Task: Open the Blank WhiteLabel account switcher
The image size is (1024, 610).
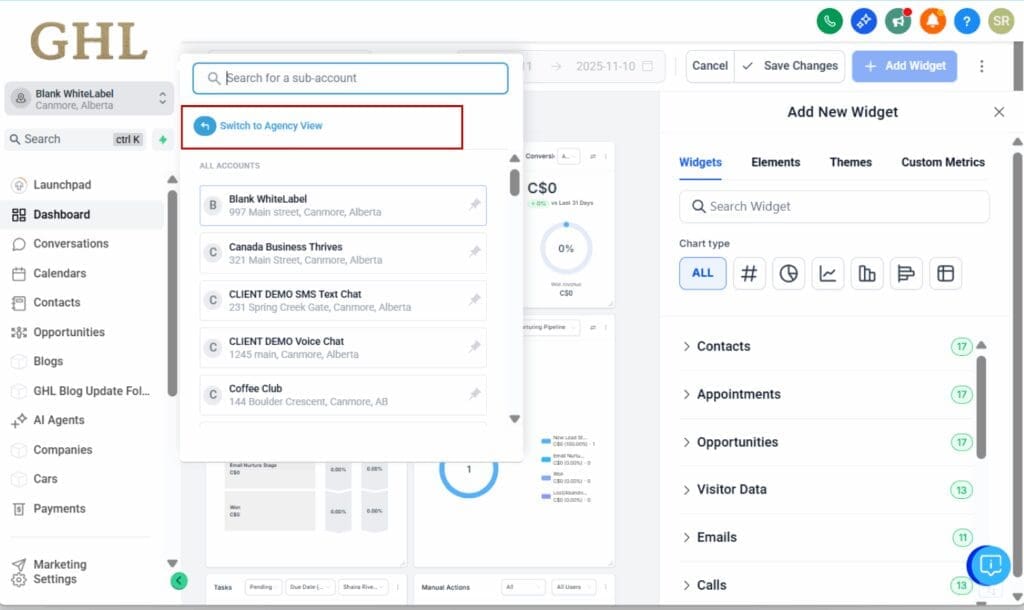Action: pyautogui.click(x=89, y=99)
